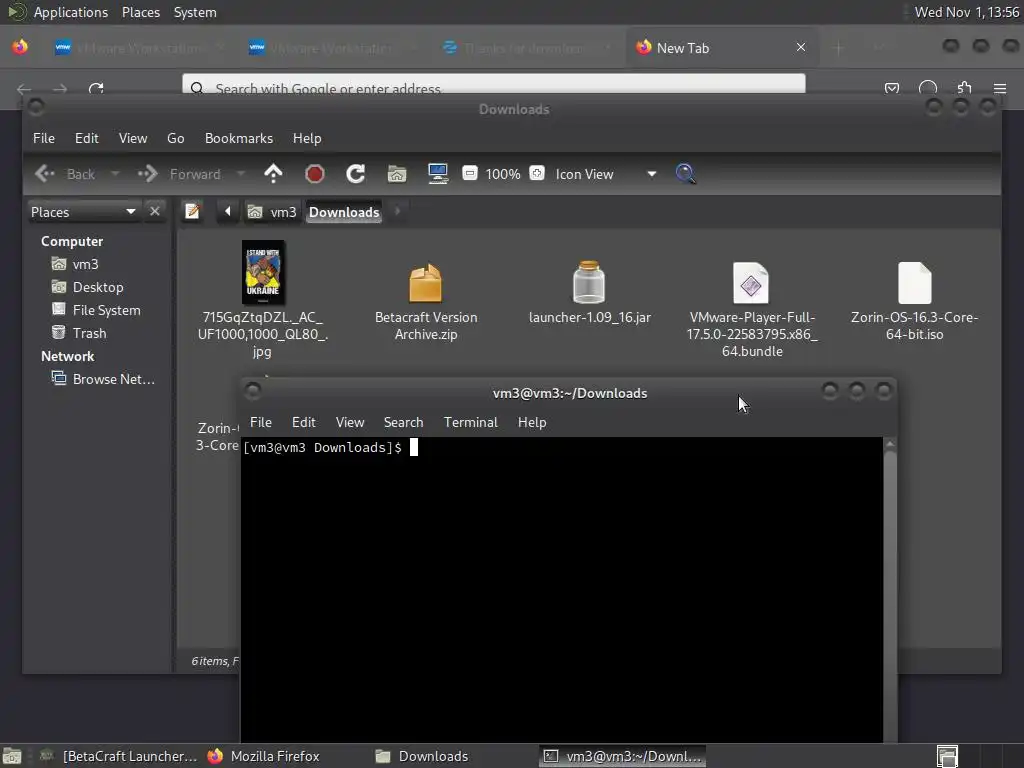The width and height of the screenshot is (1024, 768).
Task: Open terminal Terminal menu
Action: point(470,422)
